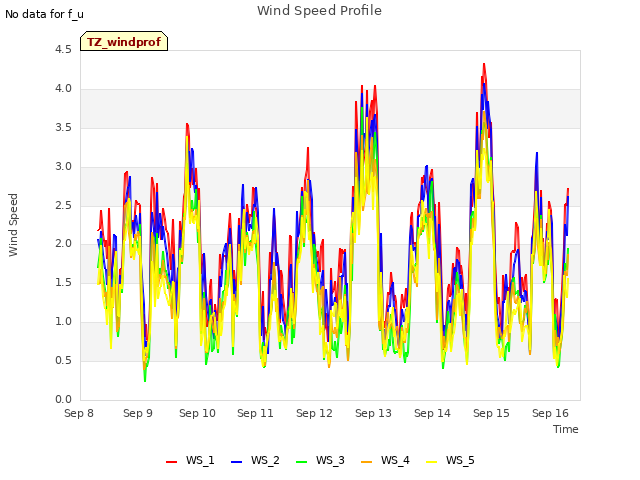The image size is (640, 480).
Task: Click the 2.0 y-axis tick label
Action: [x=63, y=244]
